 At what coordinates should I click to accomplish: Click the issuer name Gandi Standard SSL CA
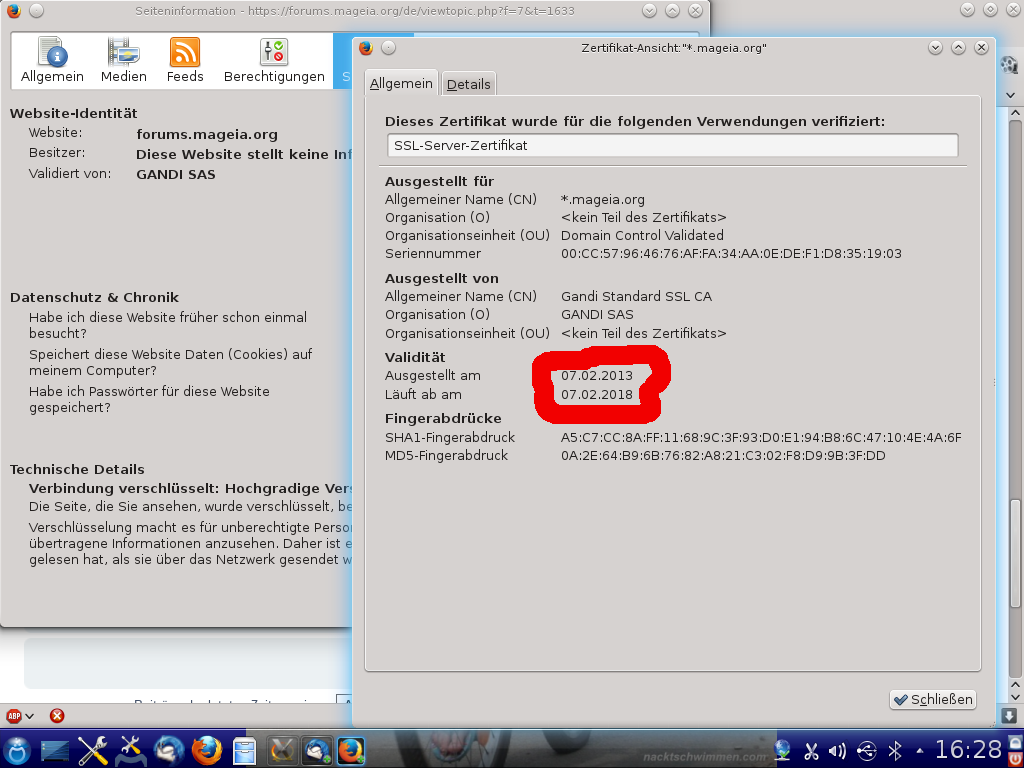point(636,296)
